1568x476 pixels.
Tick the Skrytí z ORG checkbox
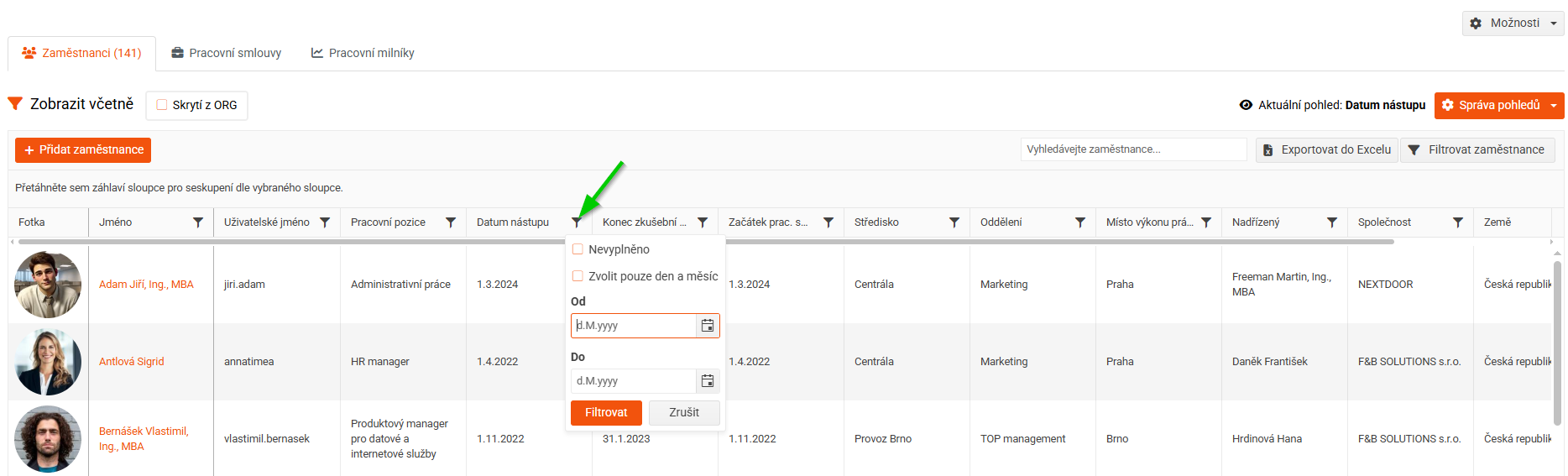162,105
